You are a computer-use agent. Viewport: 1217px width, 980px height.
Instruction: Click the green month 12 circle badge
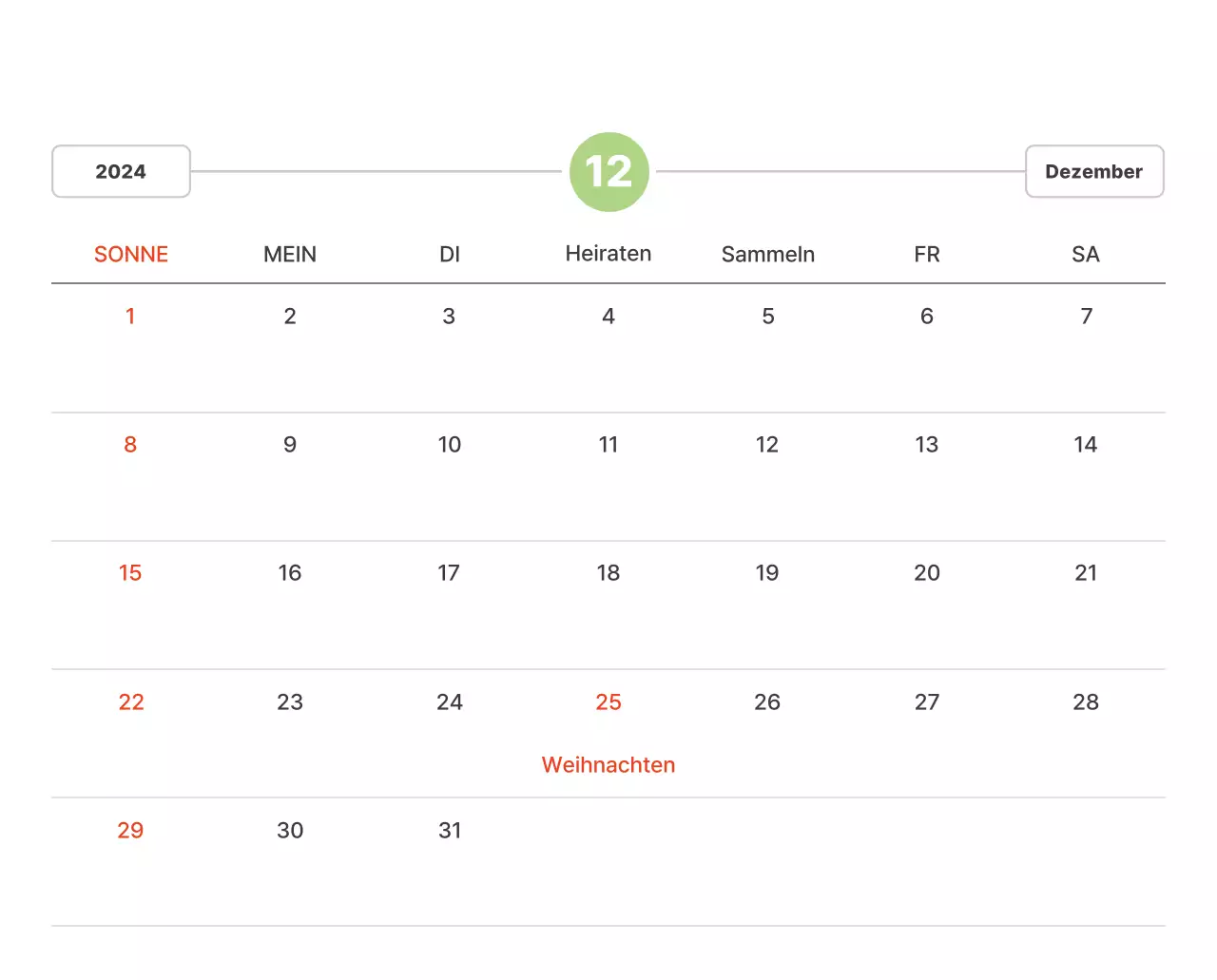click(608, 172)
